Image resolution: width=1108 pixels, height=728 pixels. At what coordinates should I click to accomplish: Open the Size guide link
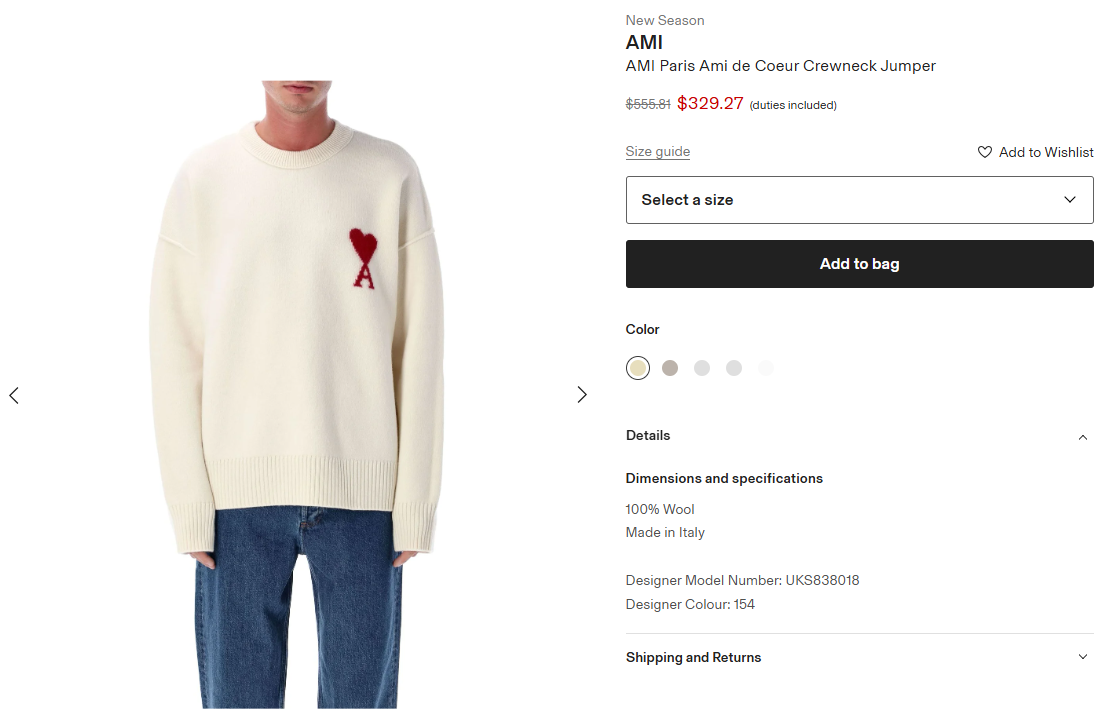click(658, 152)
